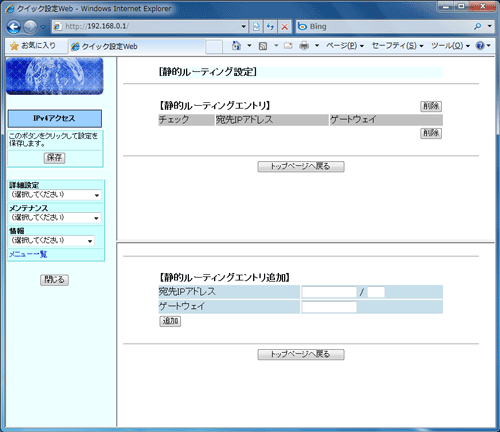Click the red Stop loading icon
The height and width of the screenshot is (432, 500).
pyautogui.click(x=285, y=27)
